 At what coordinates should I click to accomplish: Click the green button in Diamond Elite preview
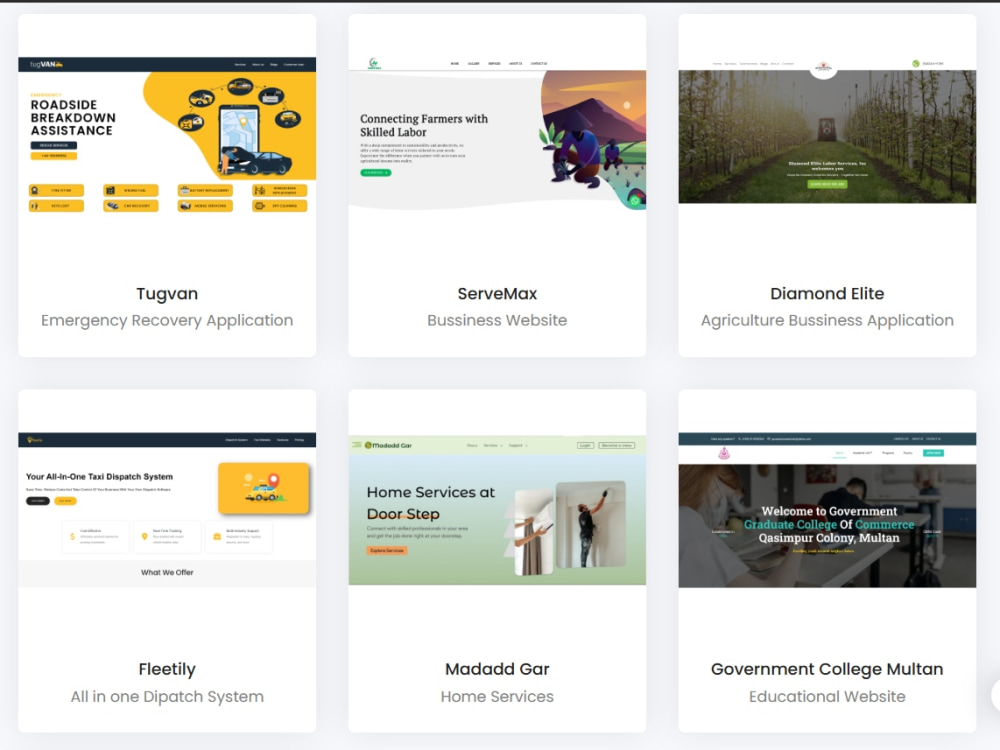(x=827, y=184)
